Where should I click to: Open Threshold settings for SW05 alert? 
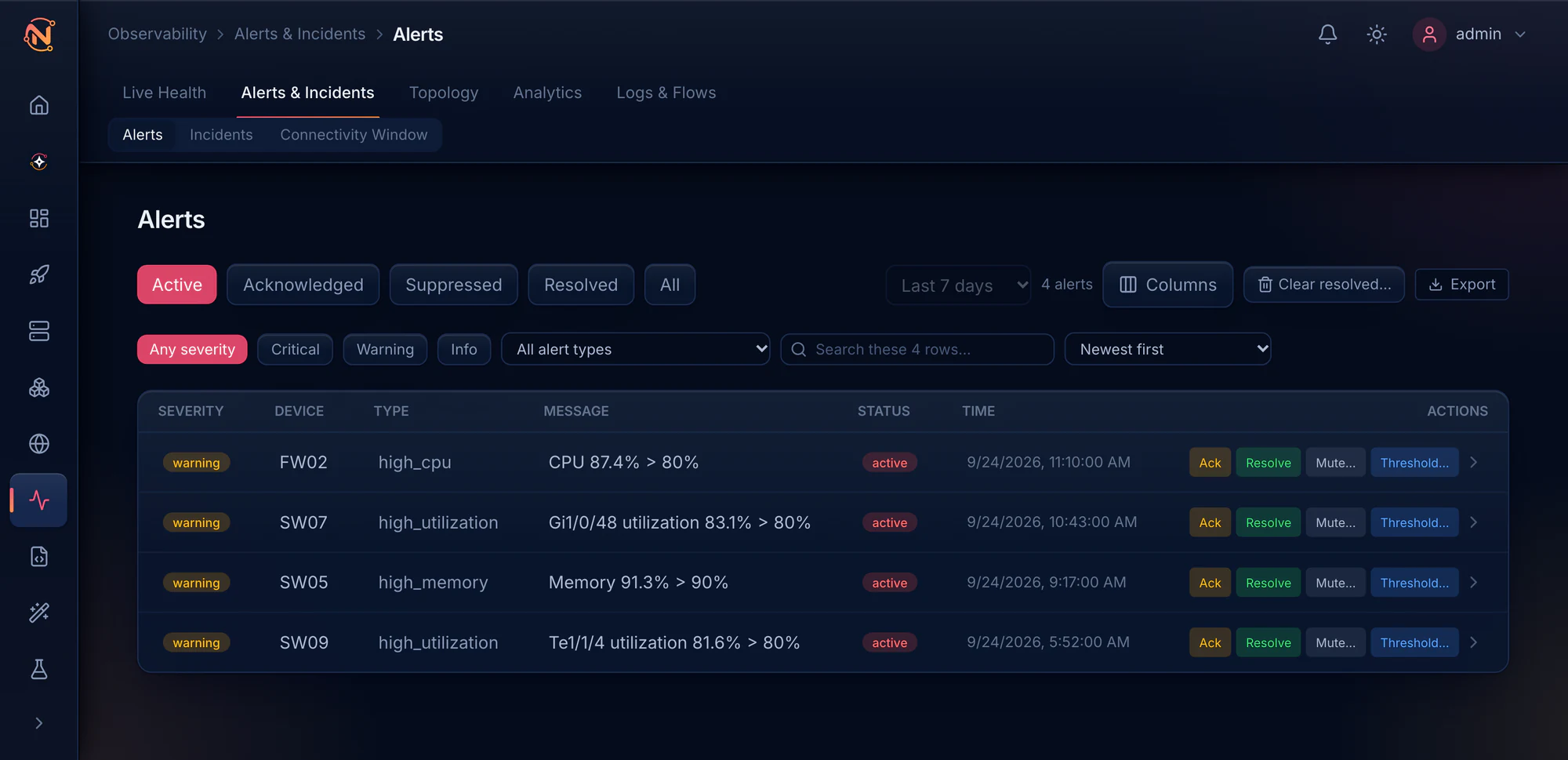1414,583
